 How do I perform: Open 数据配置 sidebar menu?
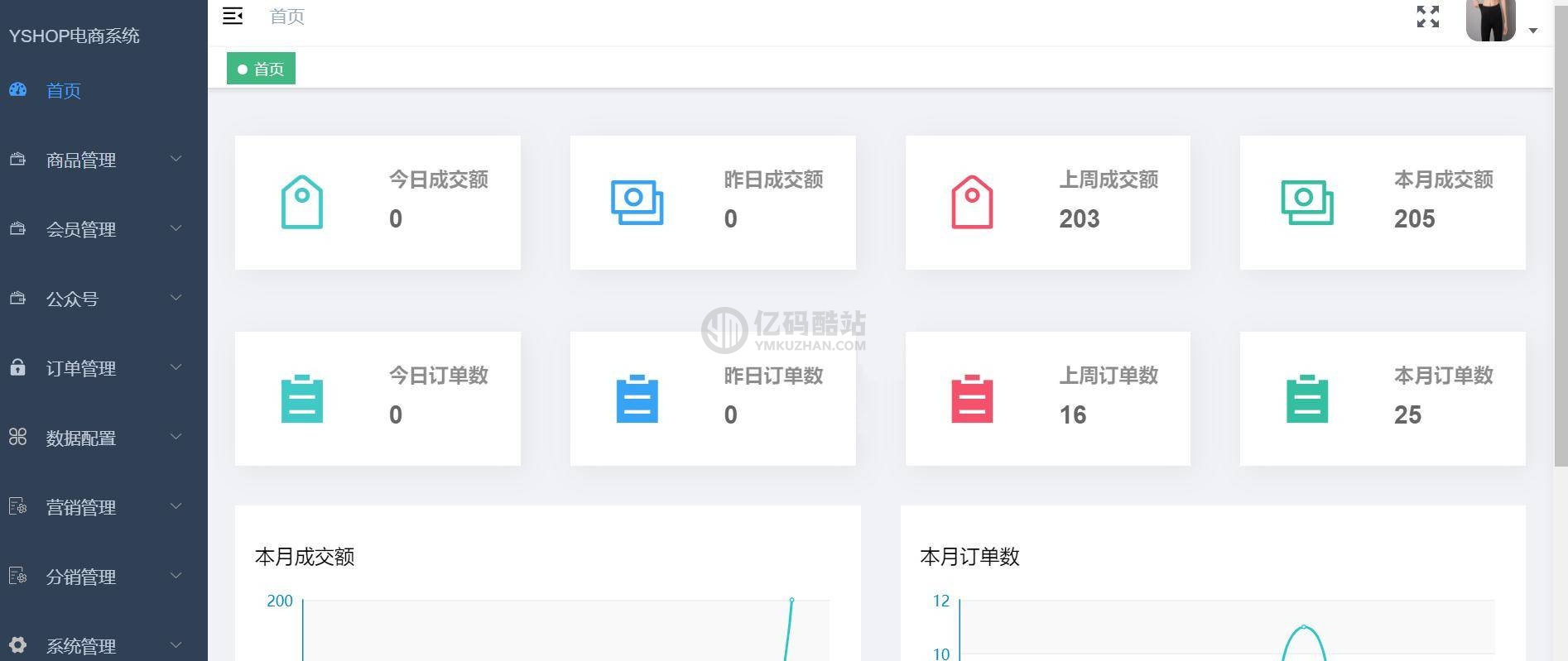pos(103,438)
